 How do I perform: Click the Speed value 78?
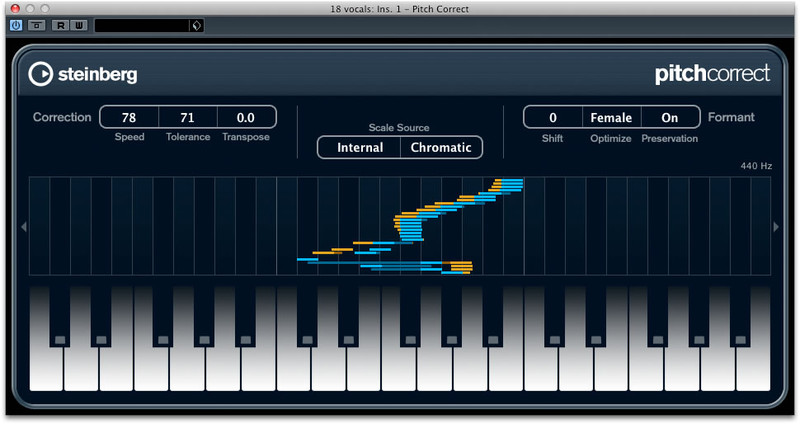(129, 117)
